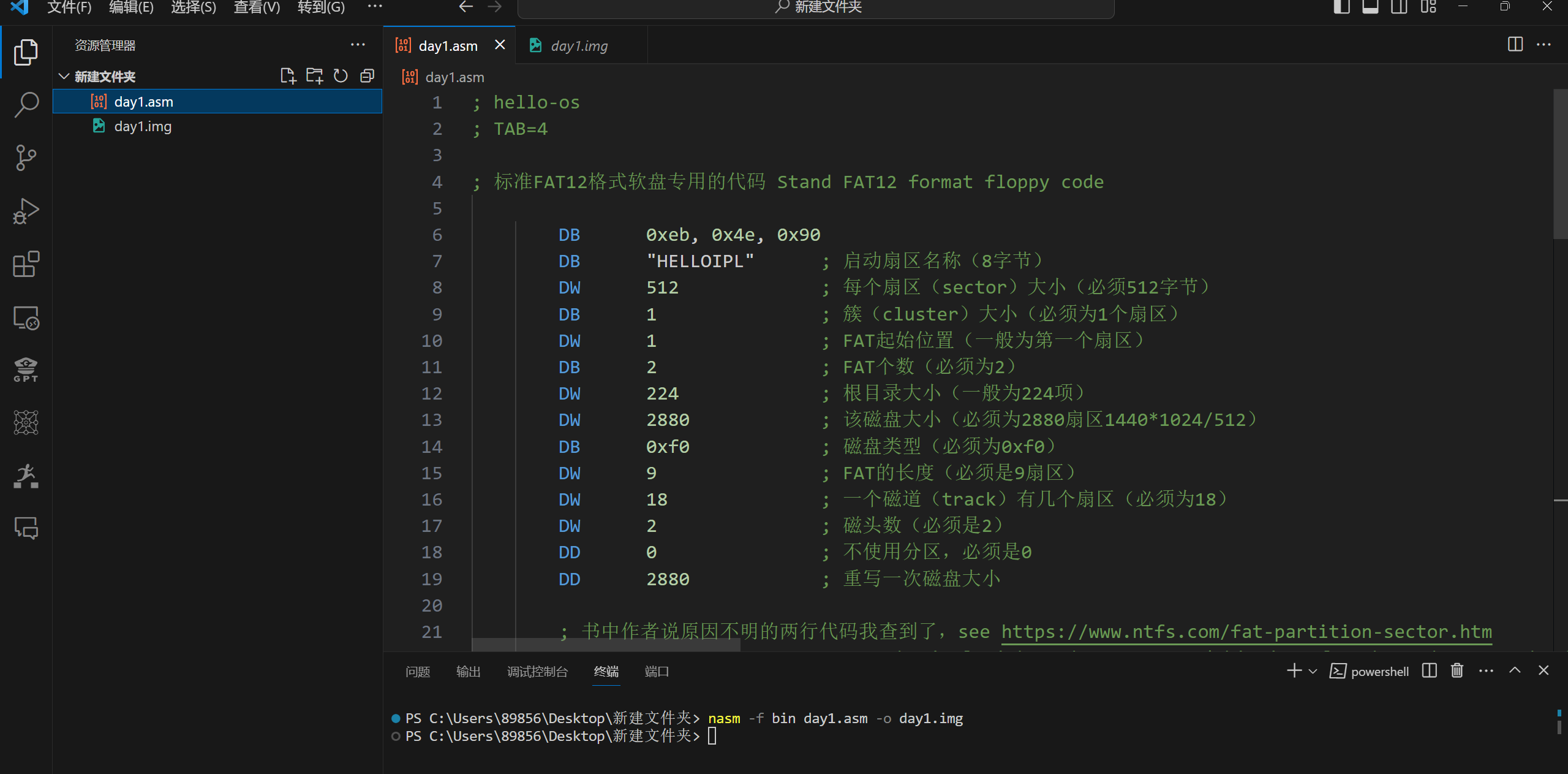Image resolution: width=1568 pixels, height=774 pixels.
Task: Click day1.asm breadcrumb above editor
Action: pos(454,77)
